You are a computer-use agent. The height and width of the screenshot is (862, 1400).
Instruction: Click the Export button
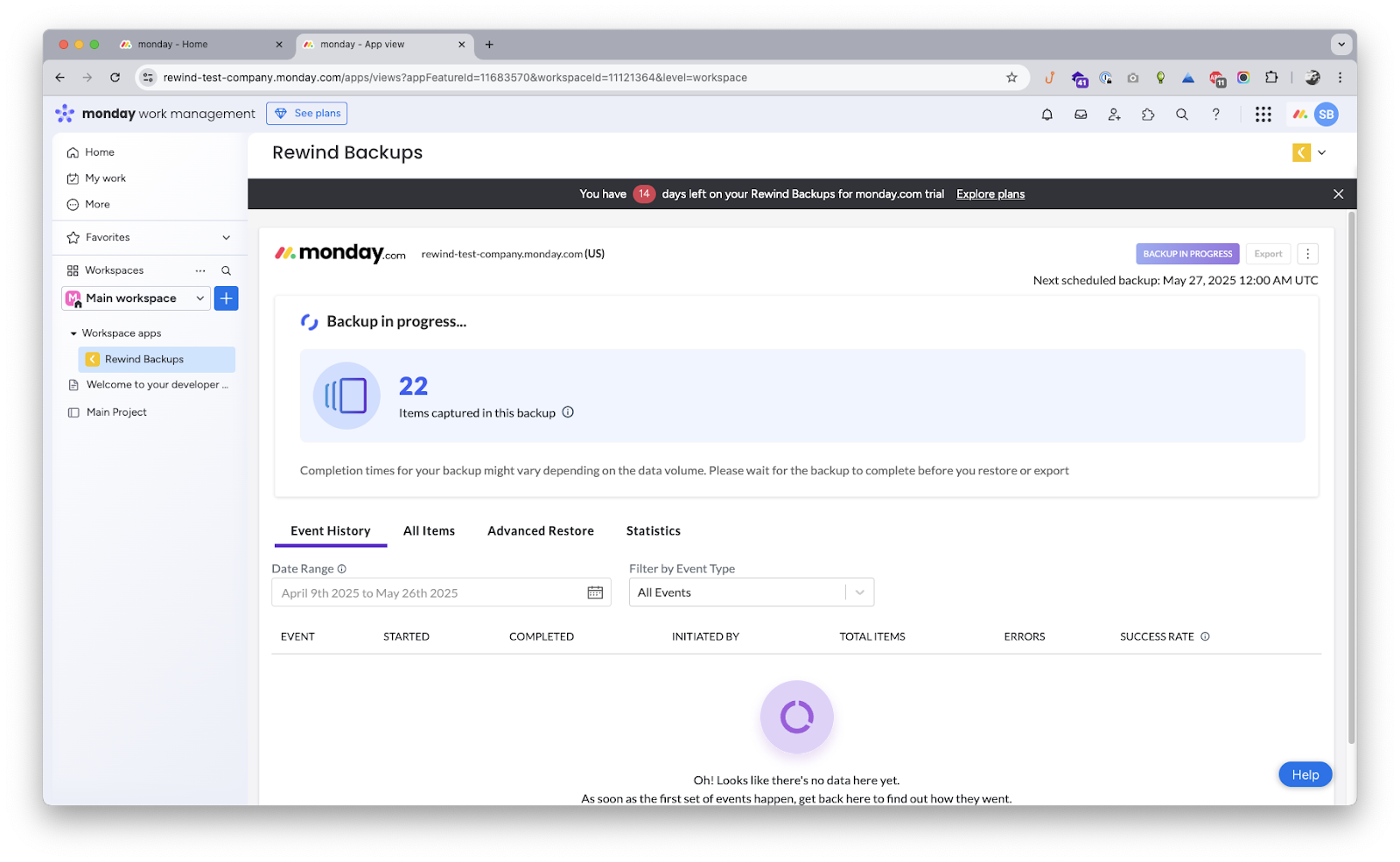[1268, 254]
